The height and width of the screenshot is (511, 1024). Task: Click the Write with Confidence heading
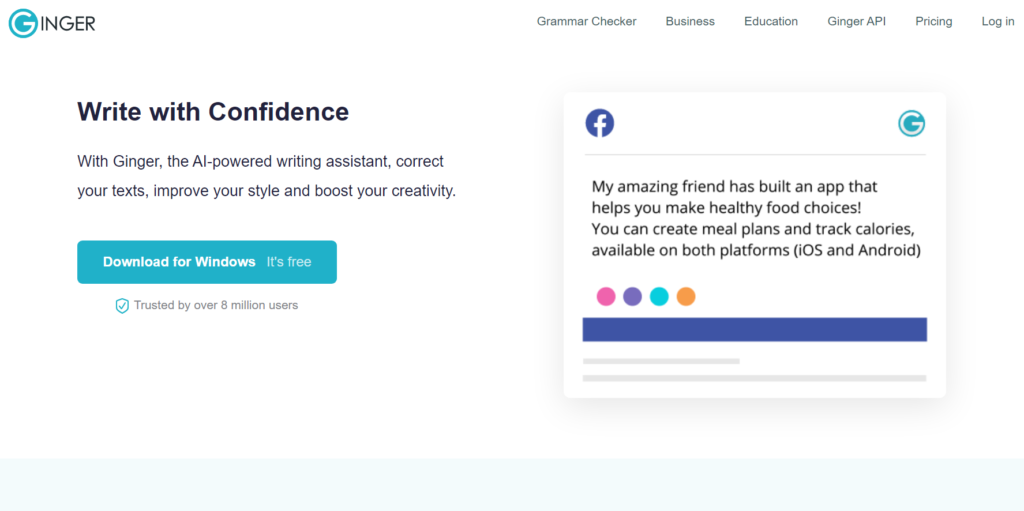[213, 112]
